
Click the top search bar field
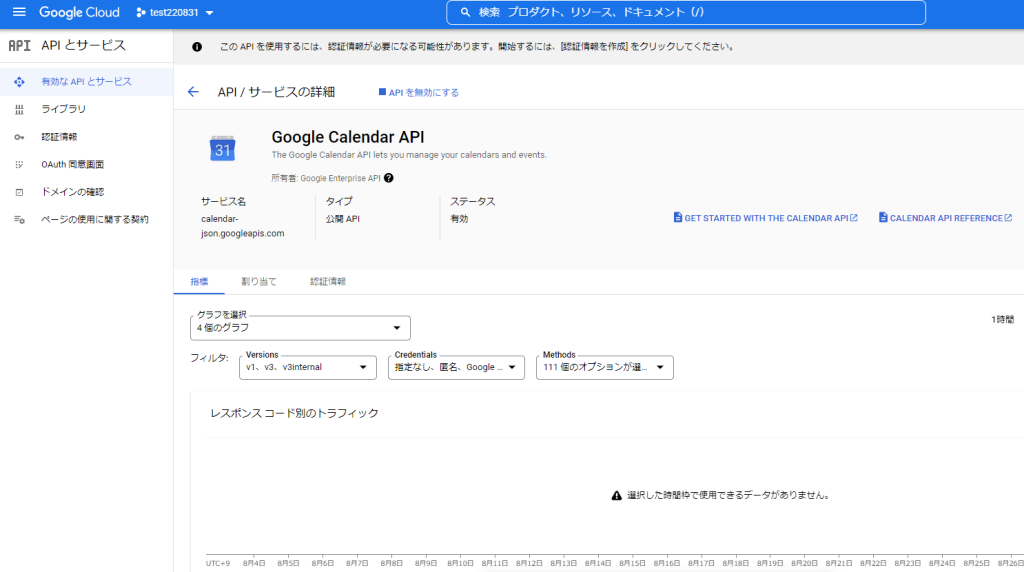tap(686, 13)
